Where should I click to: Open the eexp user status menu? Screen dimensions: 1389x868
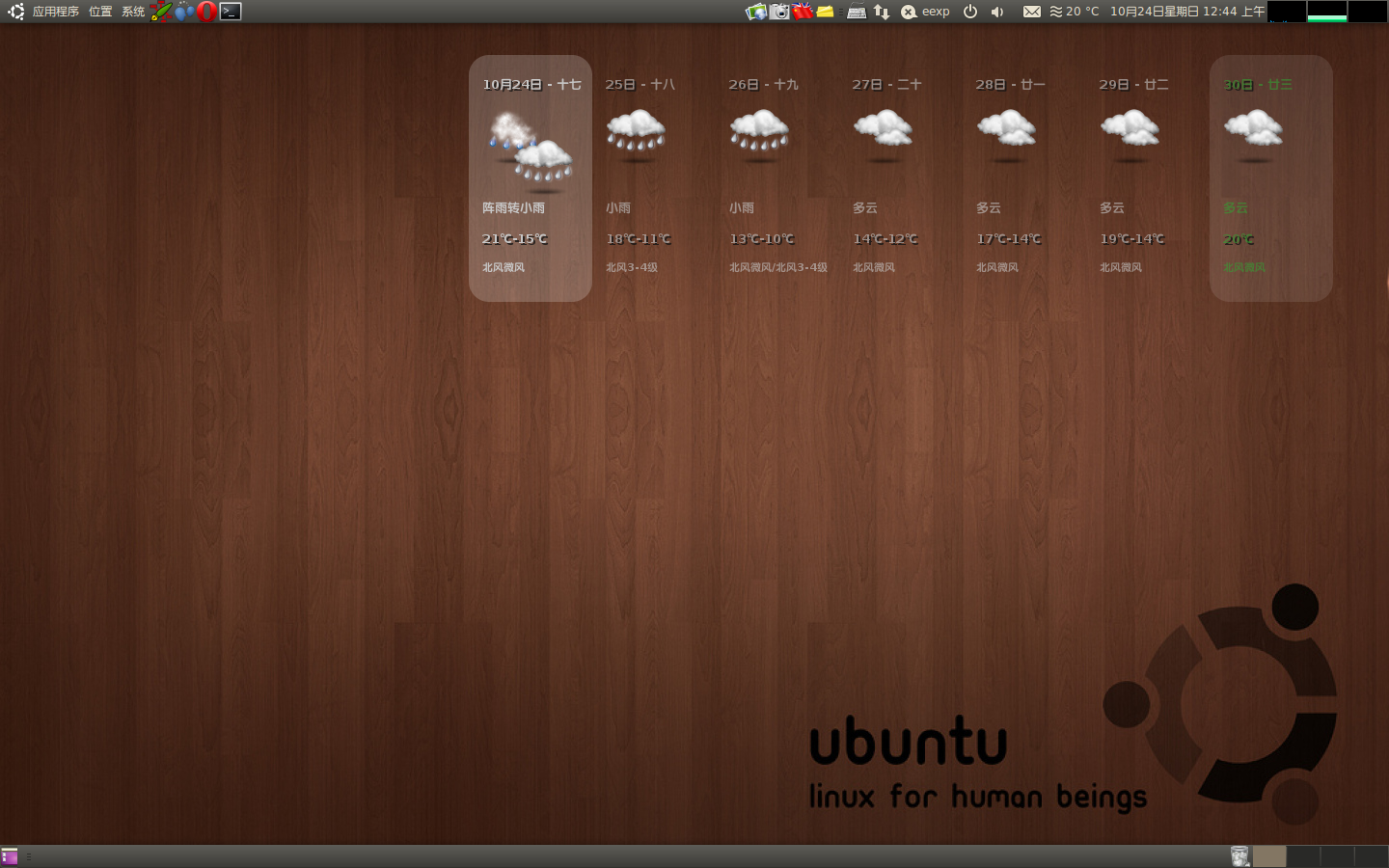click(926, 12)
